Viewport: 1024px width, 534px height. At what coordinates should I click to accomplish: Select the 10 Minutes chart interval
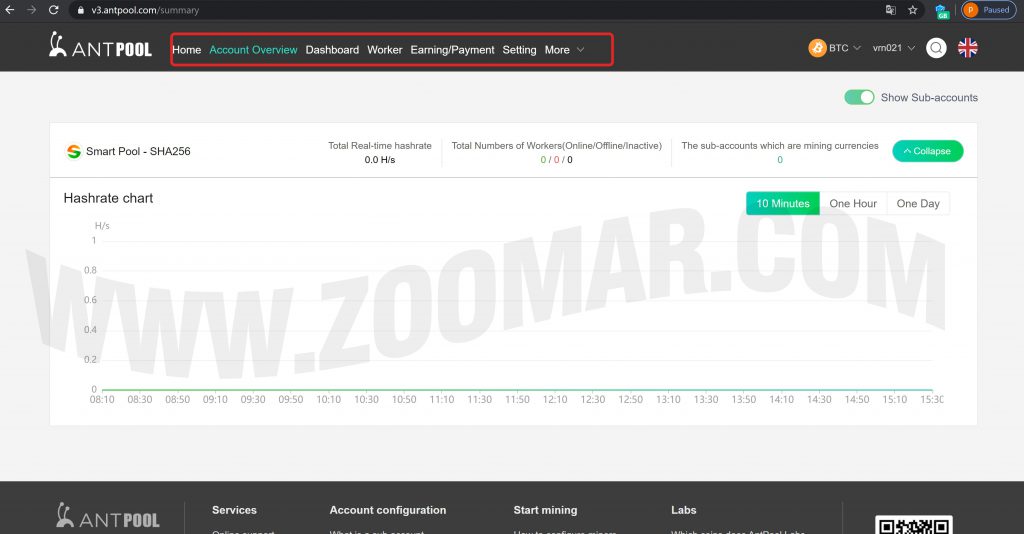click(782, 203)
